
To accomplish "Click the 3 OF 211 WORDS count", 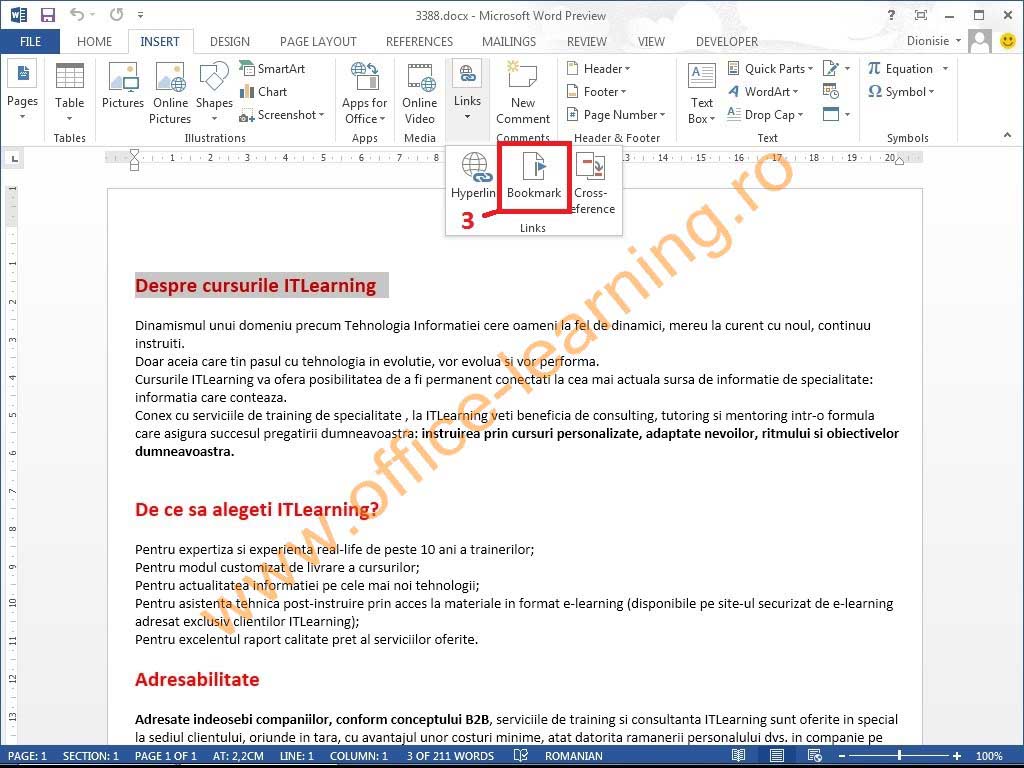I will pyautogui.click(x=450, y=756).
